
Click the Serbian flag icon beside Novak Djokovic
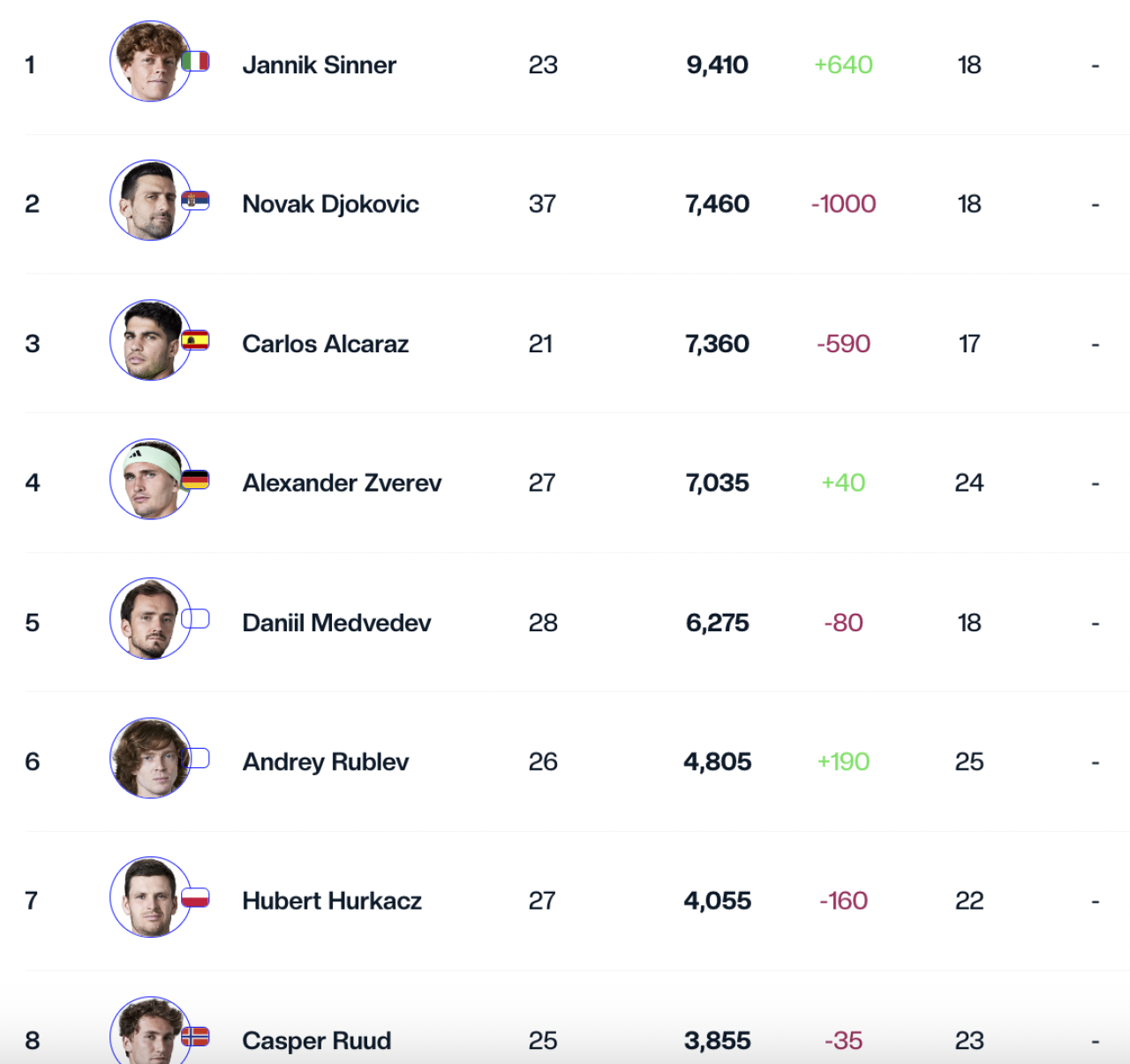pos(195,200)
